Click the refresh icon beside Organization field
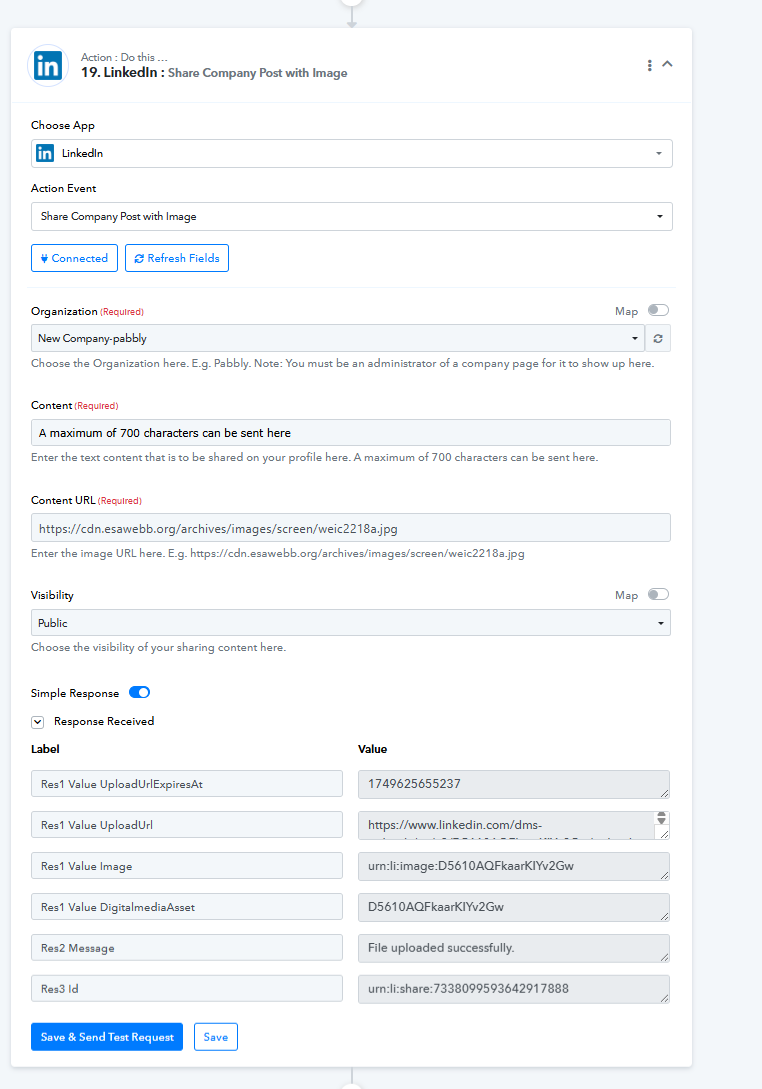Image resolution: width=762 pixels, height=1089 pixels. tap(658, 339)
